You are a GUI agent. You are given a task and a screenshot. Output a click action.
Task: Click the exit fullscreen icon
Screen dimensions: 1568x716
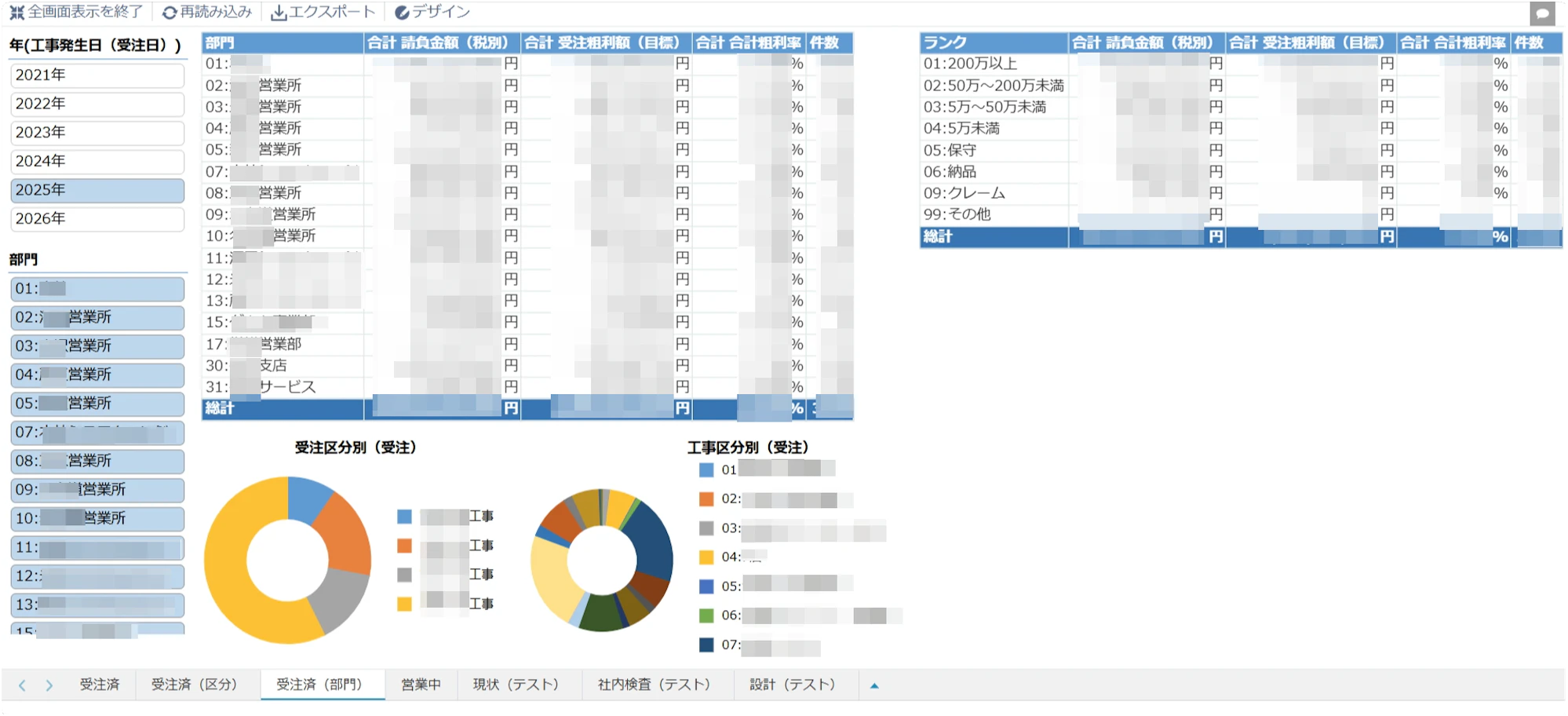pyautogui.click(x=16, y=12)
